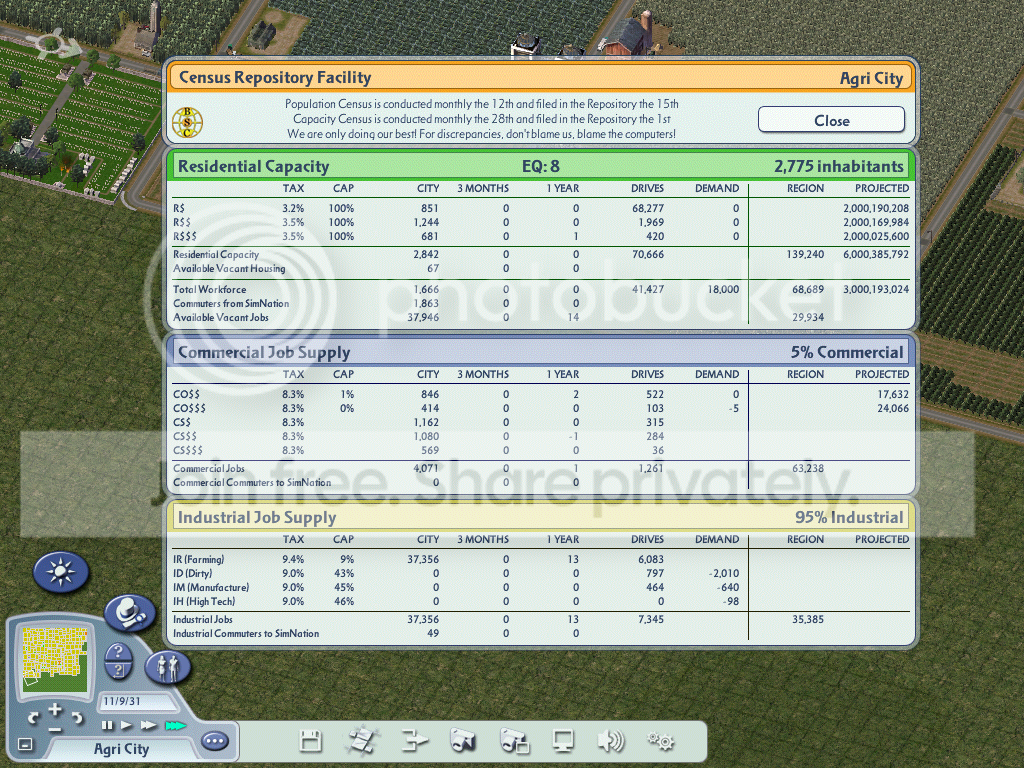Viewport: 1024px width, 768px height.
Task: Click Available Vacant Jobs value 37,946
Action: [x=423, y=317]
